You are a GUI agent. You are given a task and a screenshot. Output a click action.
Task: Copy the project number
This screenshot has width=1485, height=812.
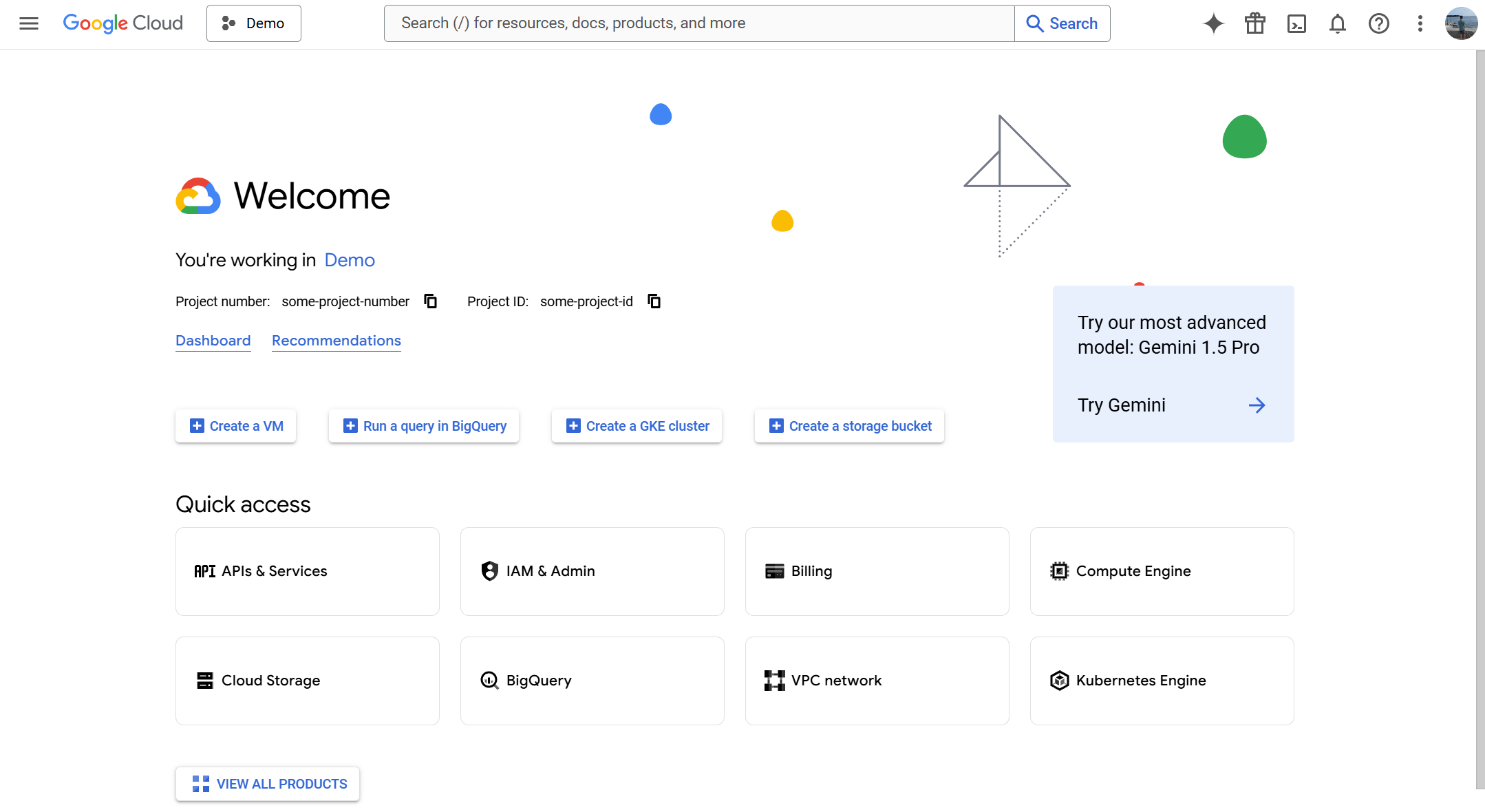coord(430,301)
